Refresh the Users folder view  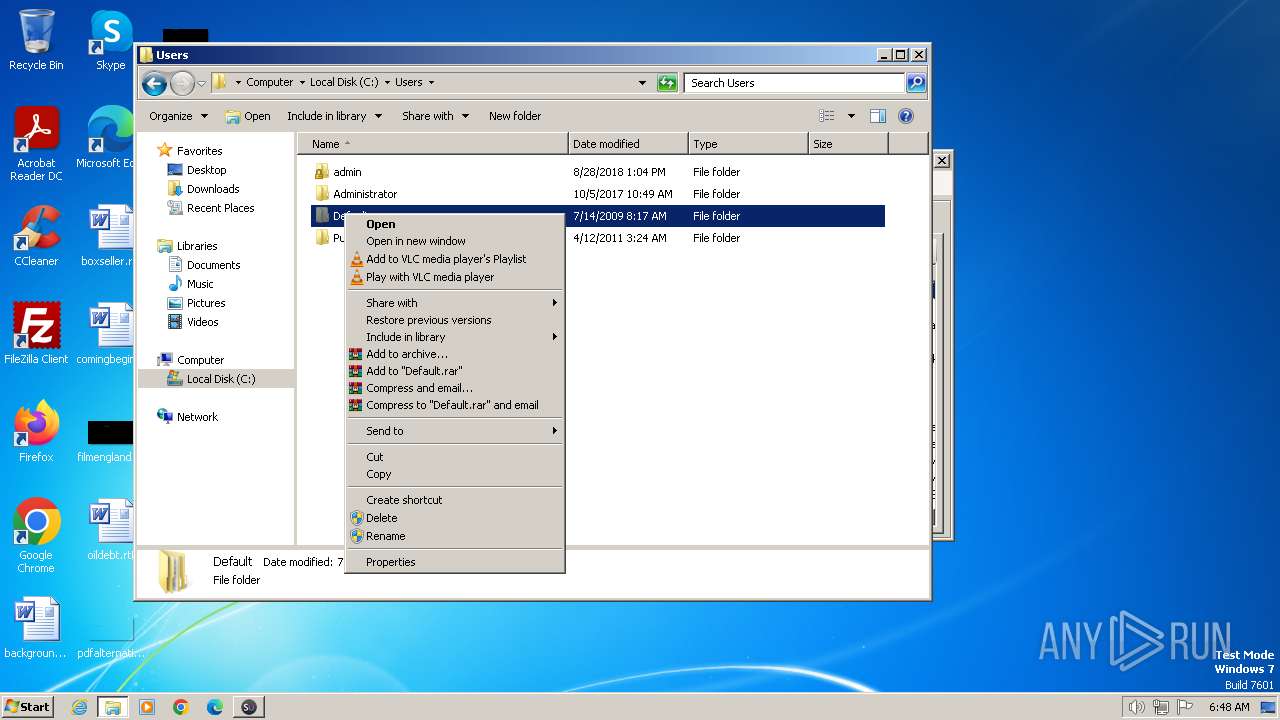667,83
